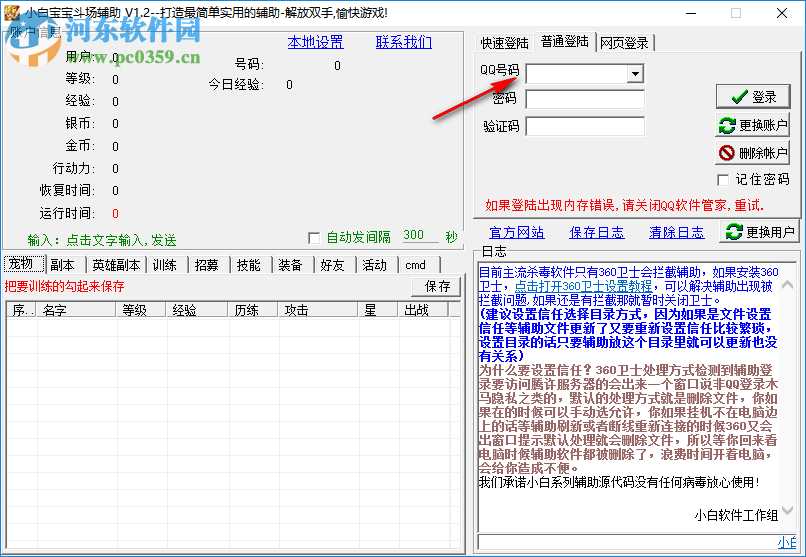Click 星 column header

point(378,310)
